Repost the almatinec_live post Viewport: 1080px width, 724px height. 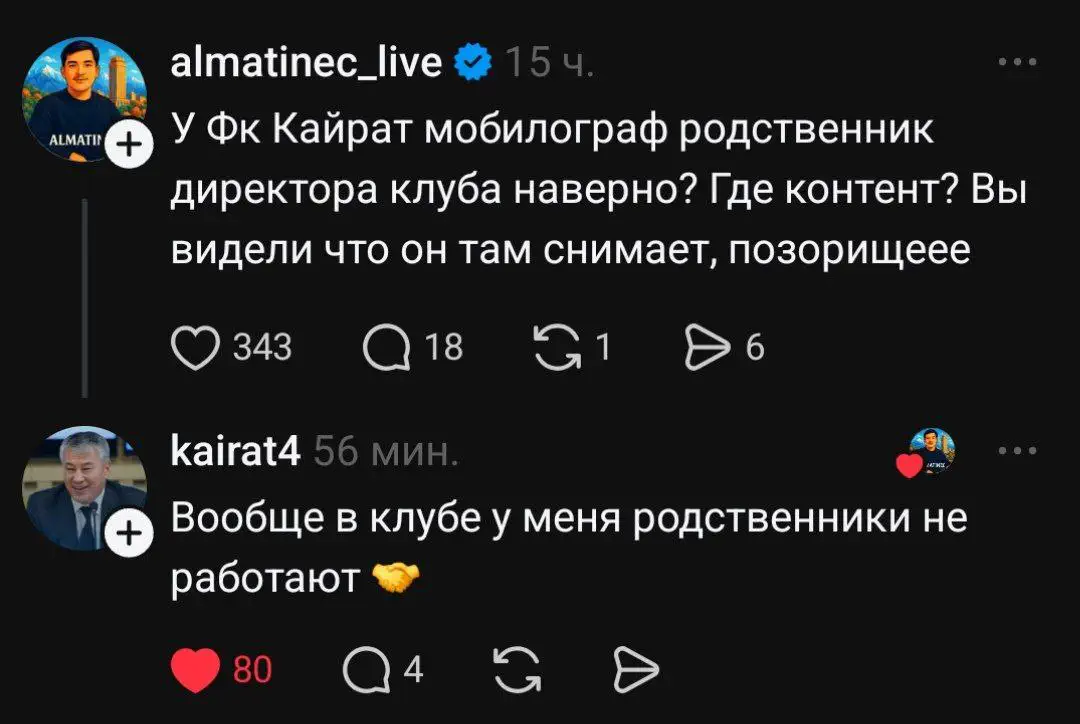coord(557,347)
